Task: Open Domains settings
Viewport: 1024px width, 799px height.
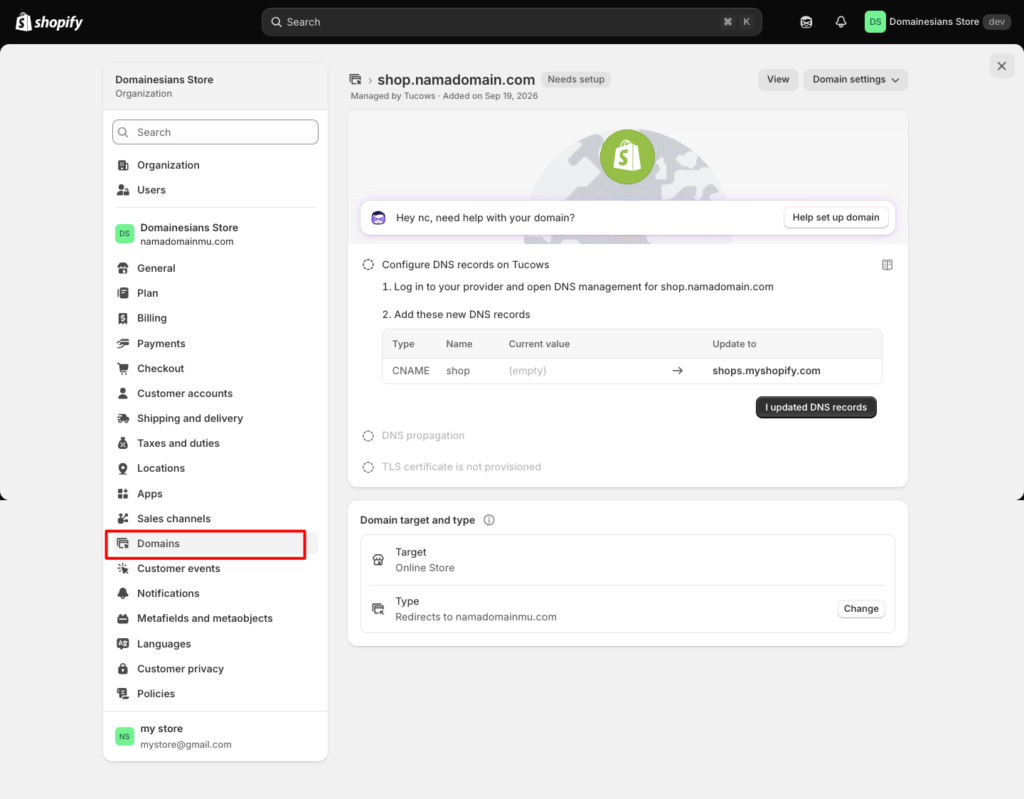Action: 215,543
